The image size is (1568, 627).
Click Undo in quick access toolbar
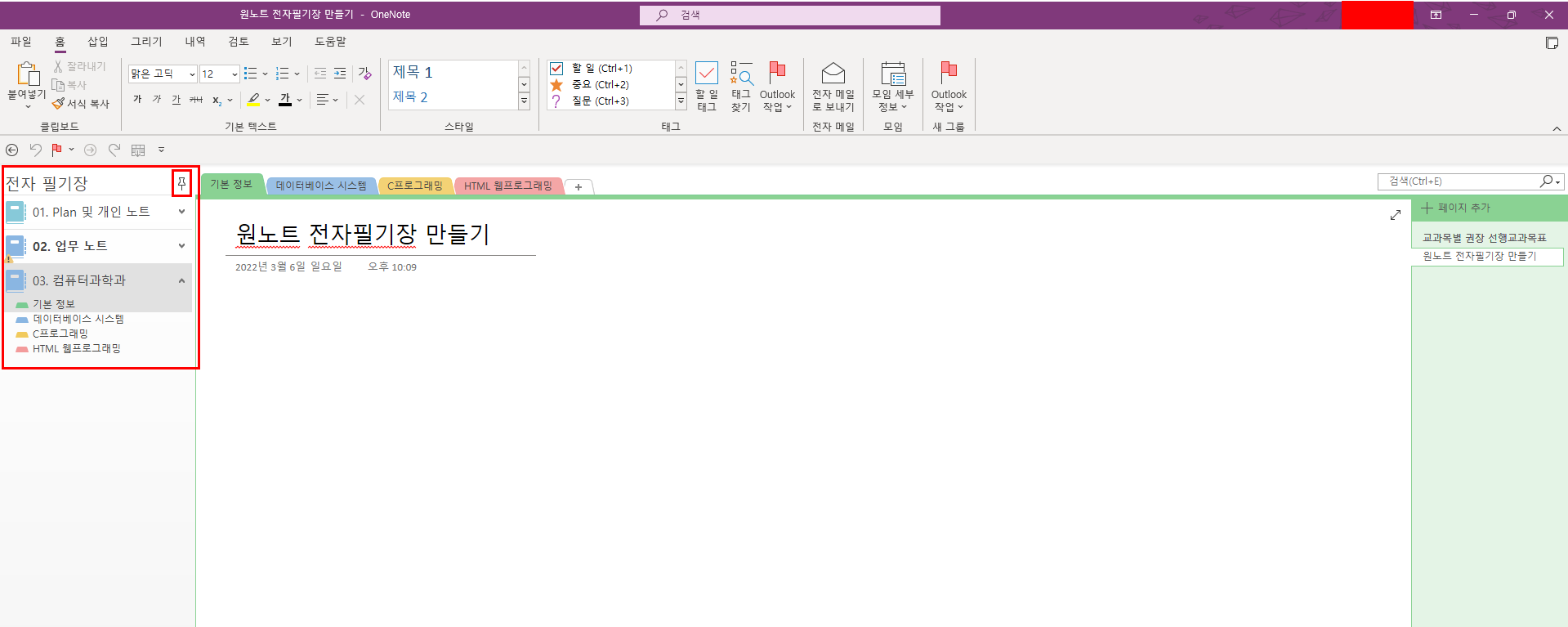pos(35,150)
